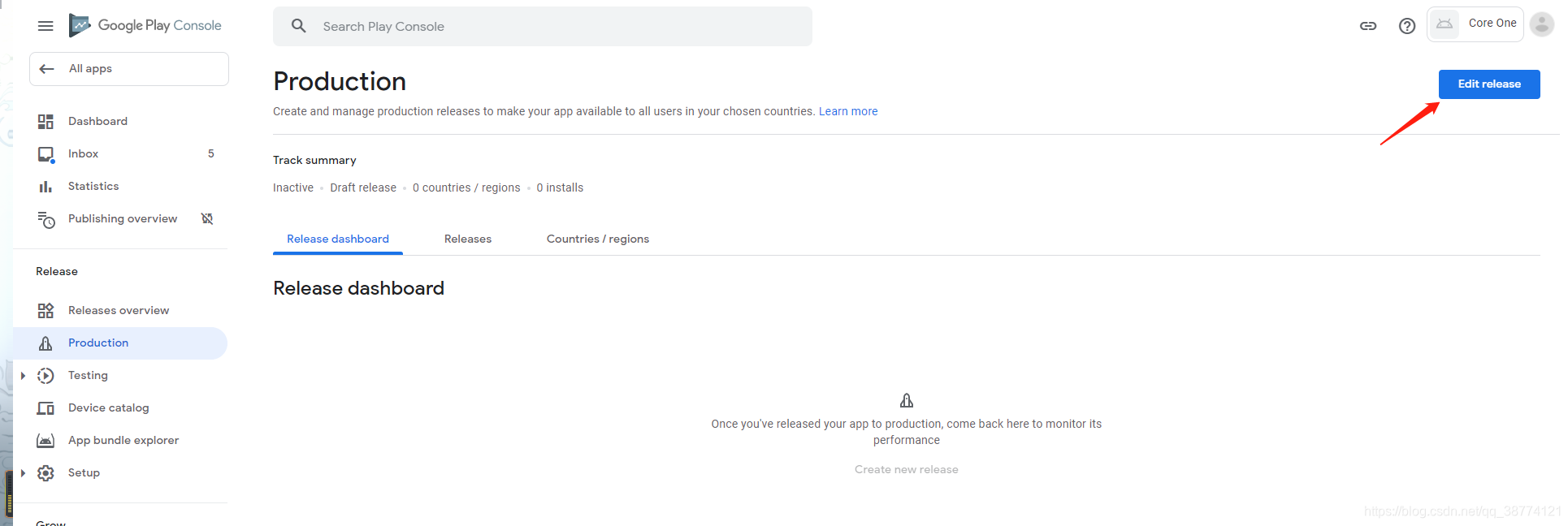The image size is (1568, 526).
Task: Open Inbox with 5 messages
Action: coord(120,154)
